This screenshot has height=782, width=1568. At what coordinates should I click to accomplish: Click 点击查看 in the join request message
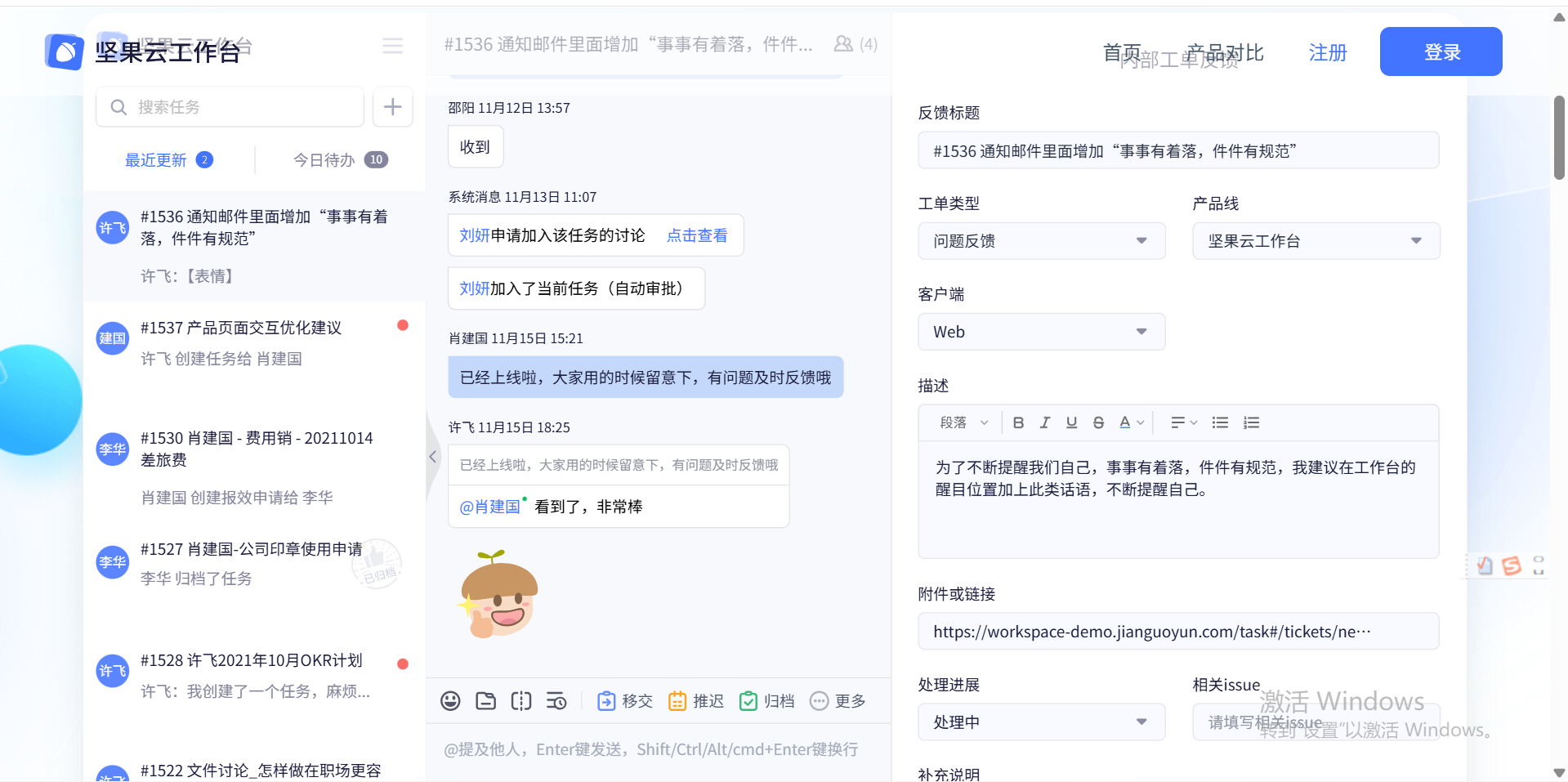point(697,235)
